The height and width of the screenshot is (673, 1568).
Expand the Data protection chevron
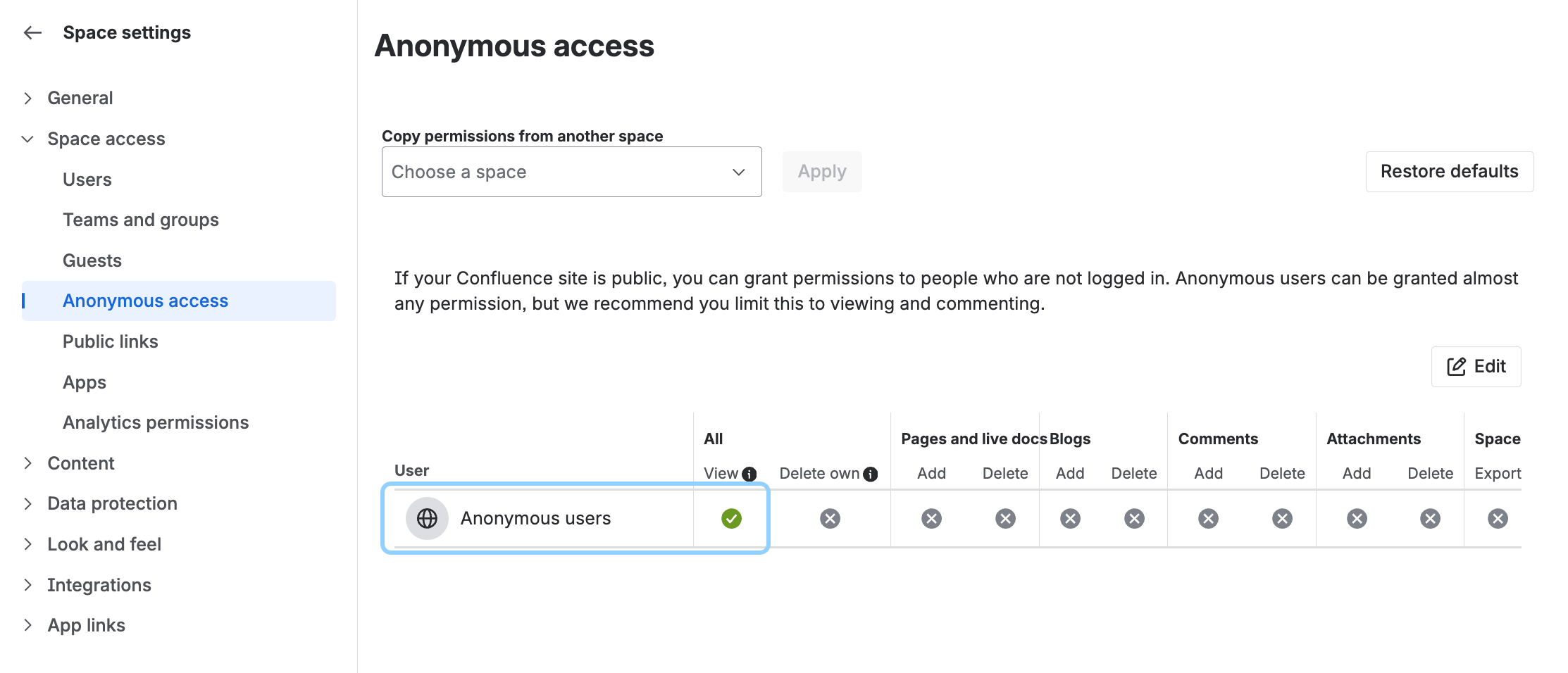coord(27,503)
